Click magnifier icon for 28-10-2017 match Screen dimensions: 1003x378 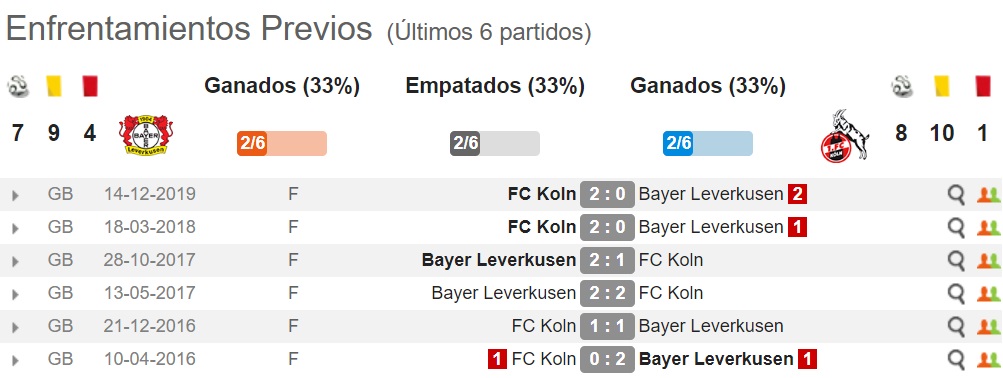[956, 261]
